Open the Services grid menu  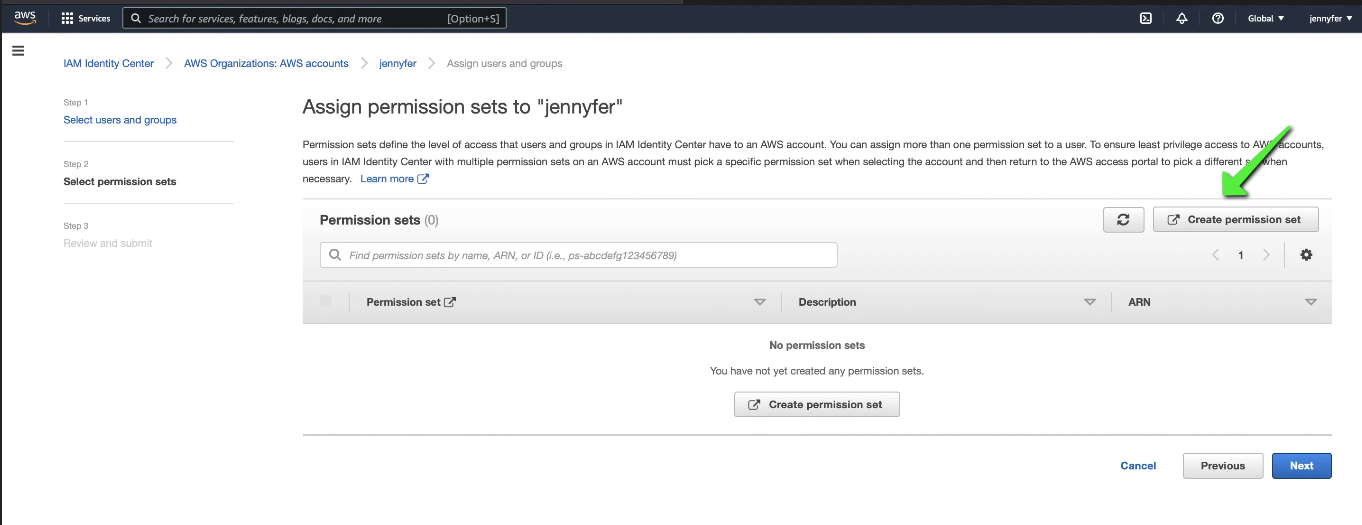coord(86,18)
